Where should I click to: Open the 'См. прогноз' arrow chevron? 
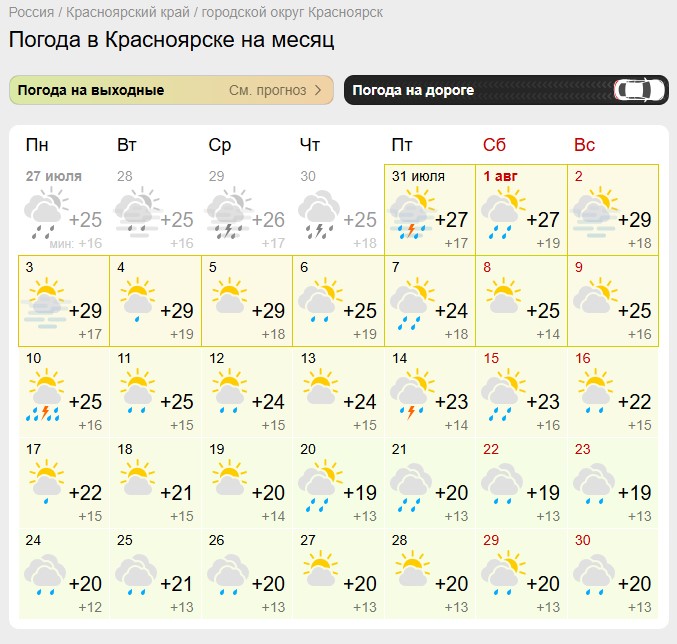click(x=318, y=90)
